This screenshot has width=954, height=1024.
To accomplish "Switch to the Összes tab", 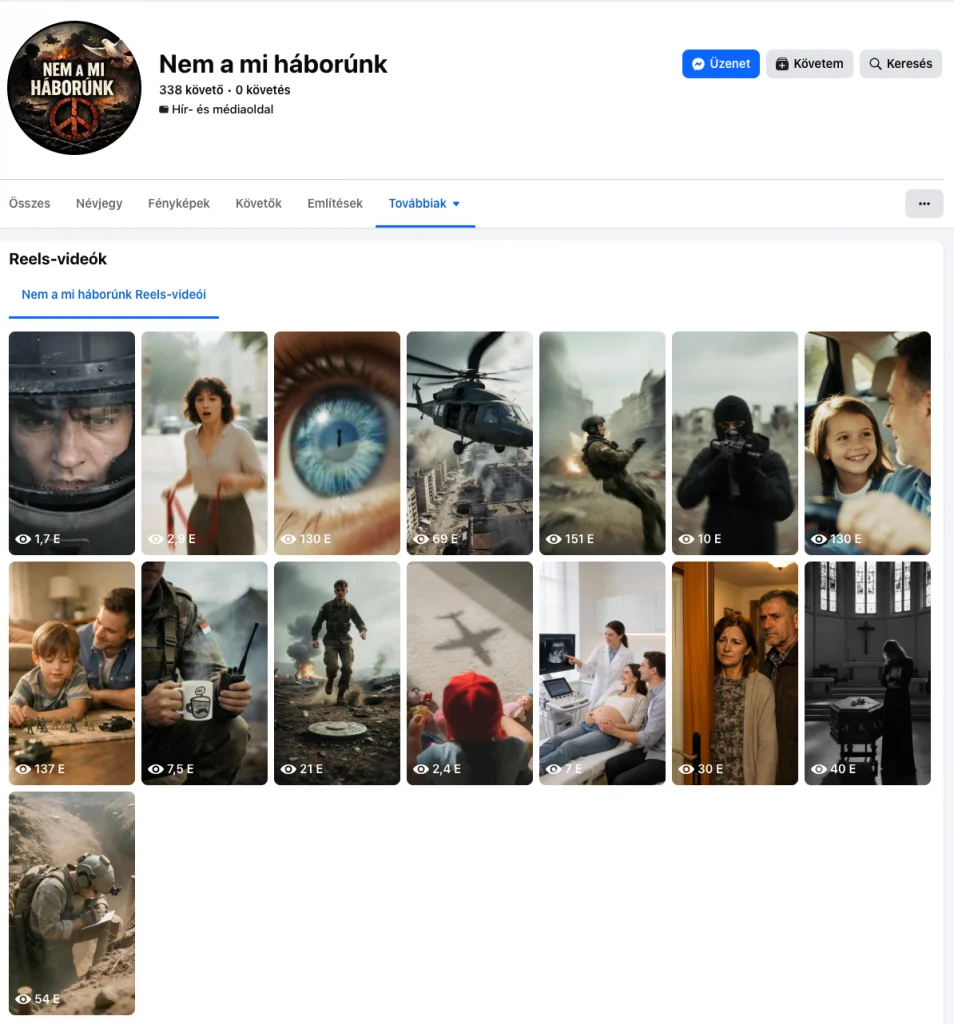I will (x=29, y=203).
